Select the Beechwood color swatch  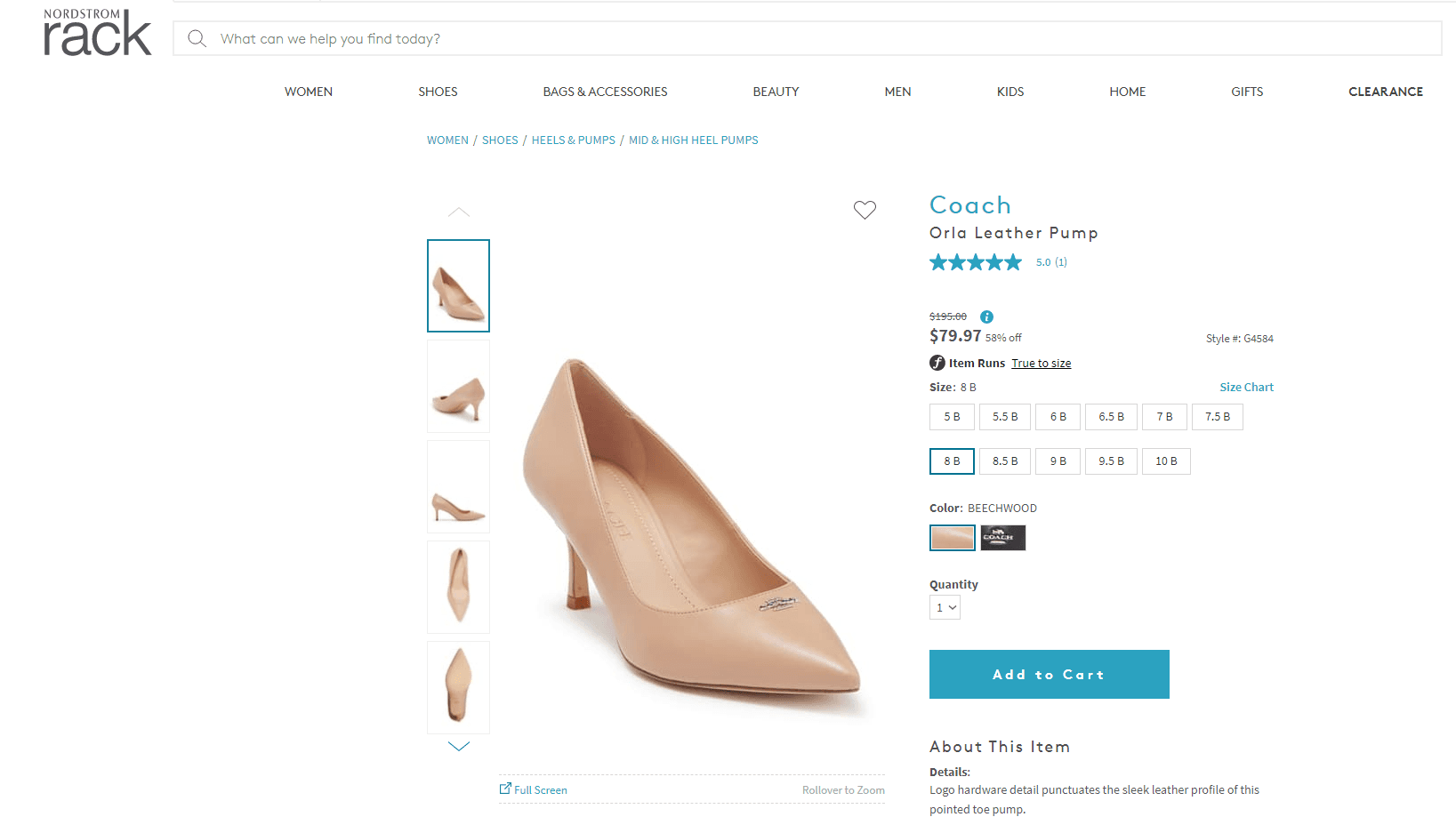952,537
